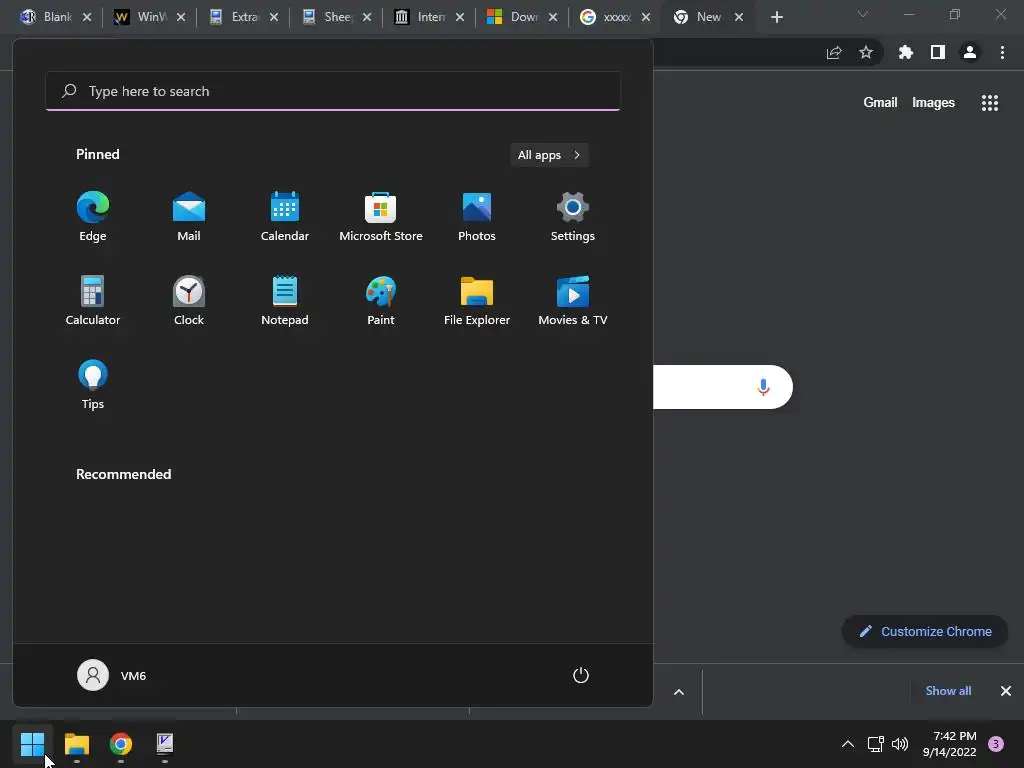Show hidden system tray icons
Viewport: 1024px width, 768px height.
point(848,744)
